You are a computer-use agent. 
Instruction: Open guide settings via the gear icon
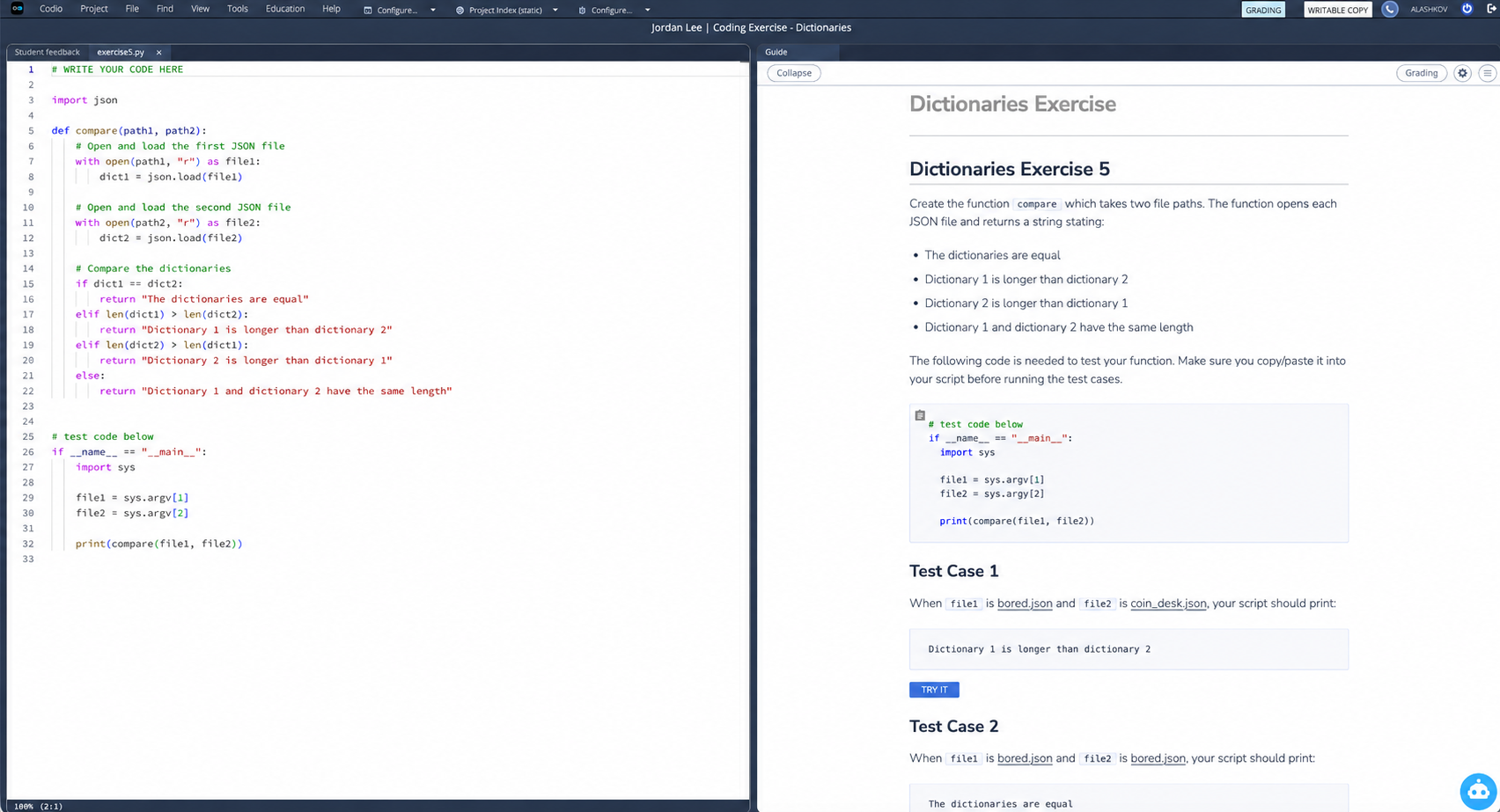tap(1462, 73)
